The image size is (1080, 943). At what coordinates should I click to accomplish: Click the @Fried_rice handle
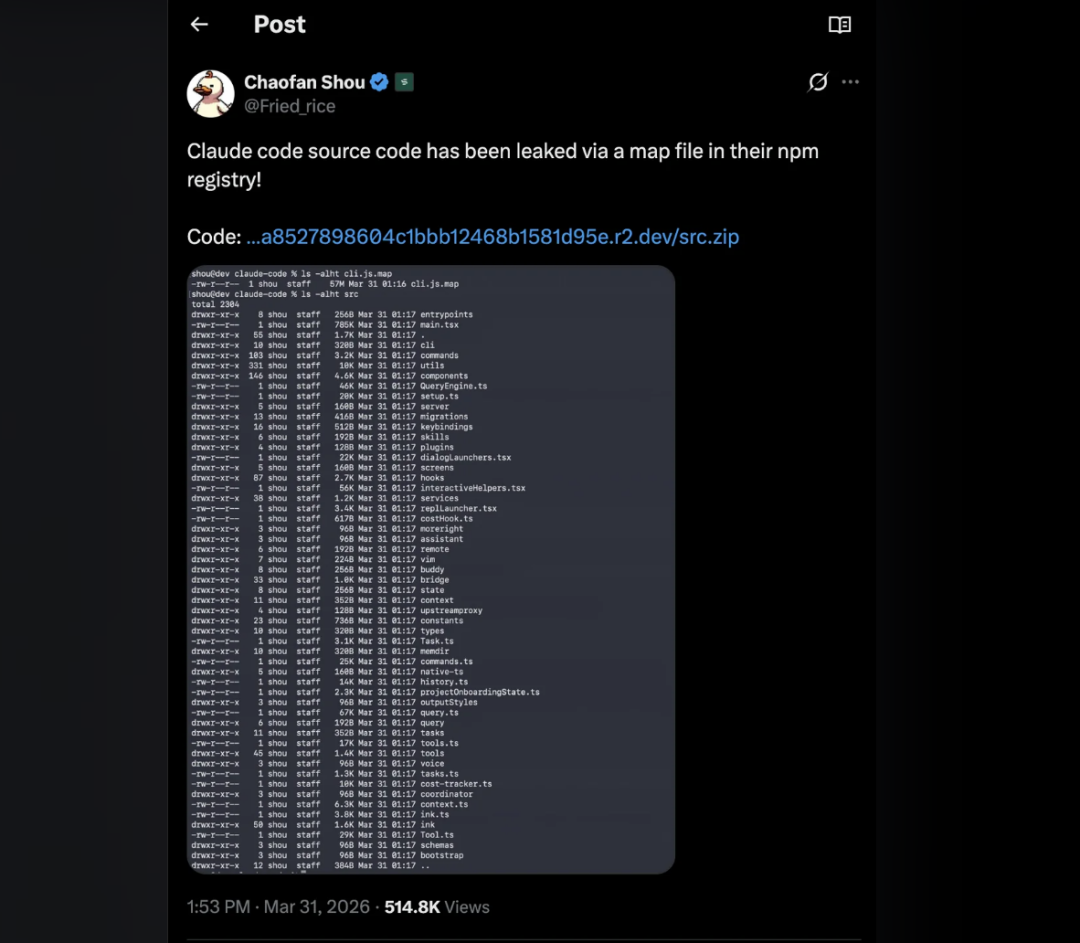pyautogui.click(x=289, y=106)
